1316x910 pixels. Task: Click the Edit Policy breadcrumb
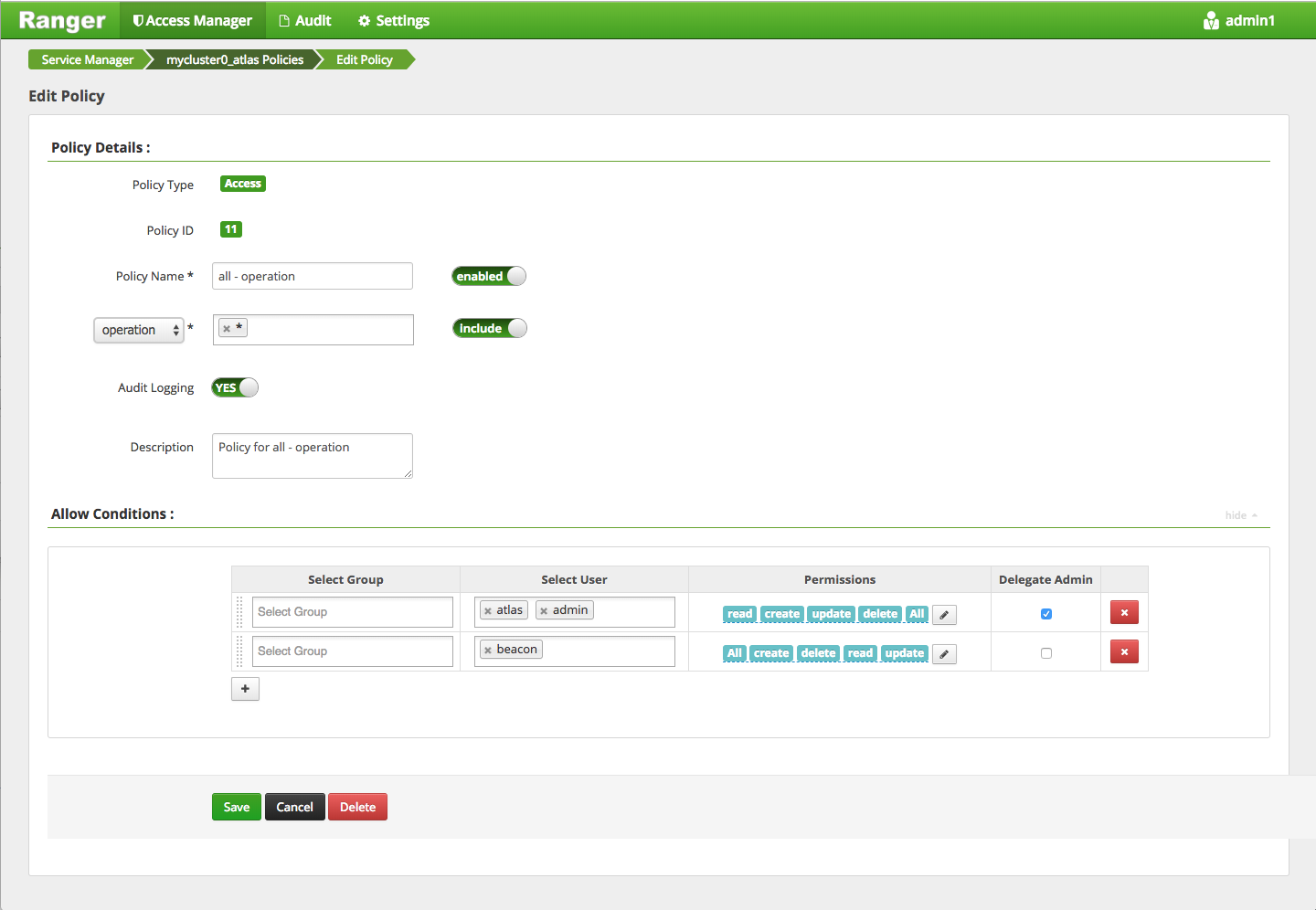coord(365,59)
